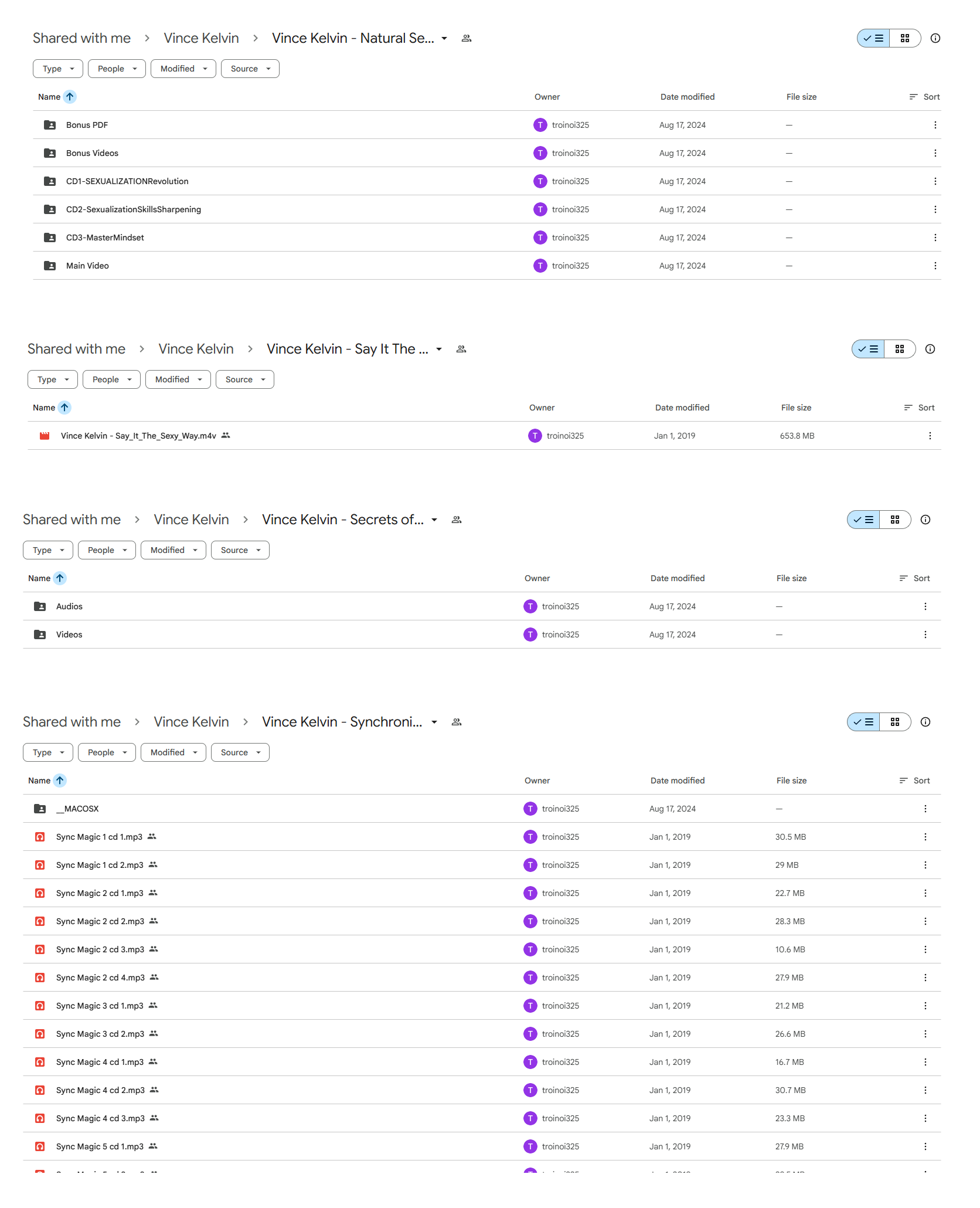The image size is (980, 1208).
Task: Switch Say It The panel to grid view
Action: 900,349
